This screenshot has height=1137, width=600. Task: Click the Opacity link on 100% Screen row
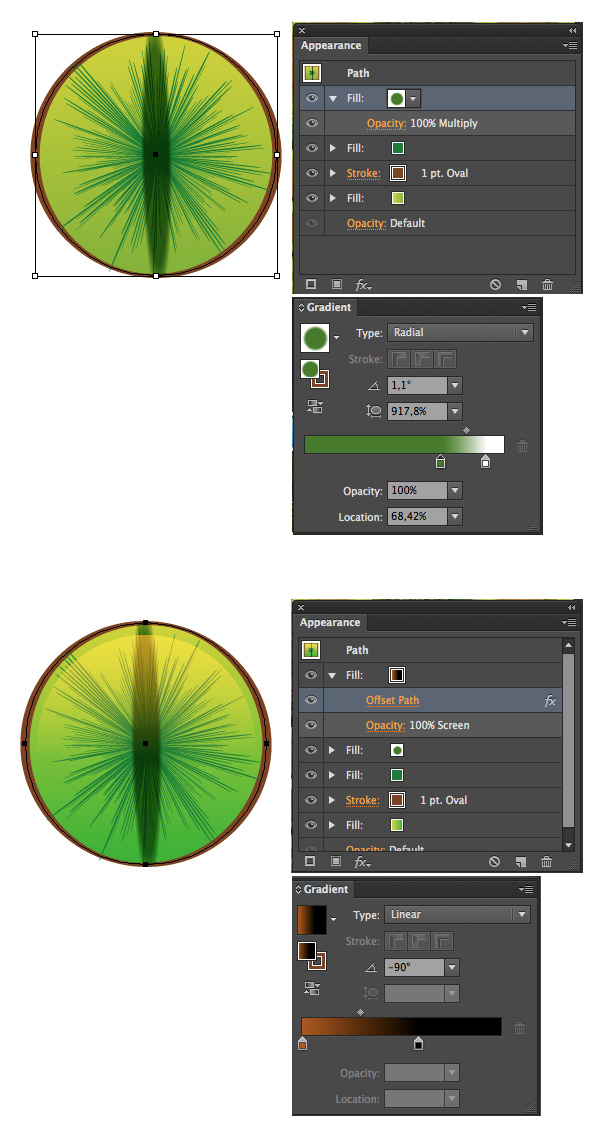(385, 725)
